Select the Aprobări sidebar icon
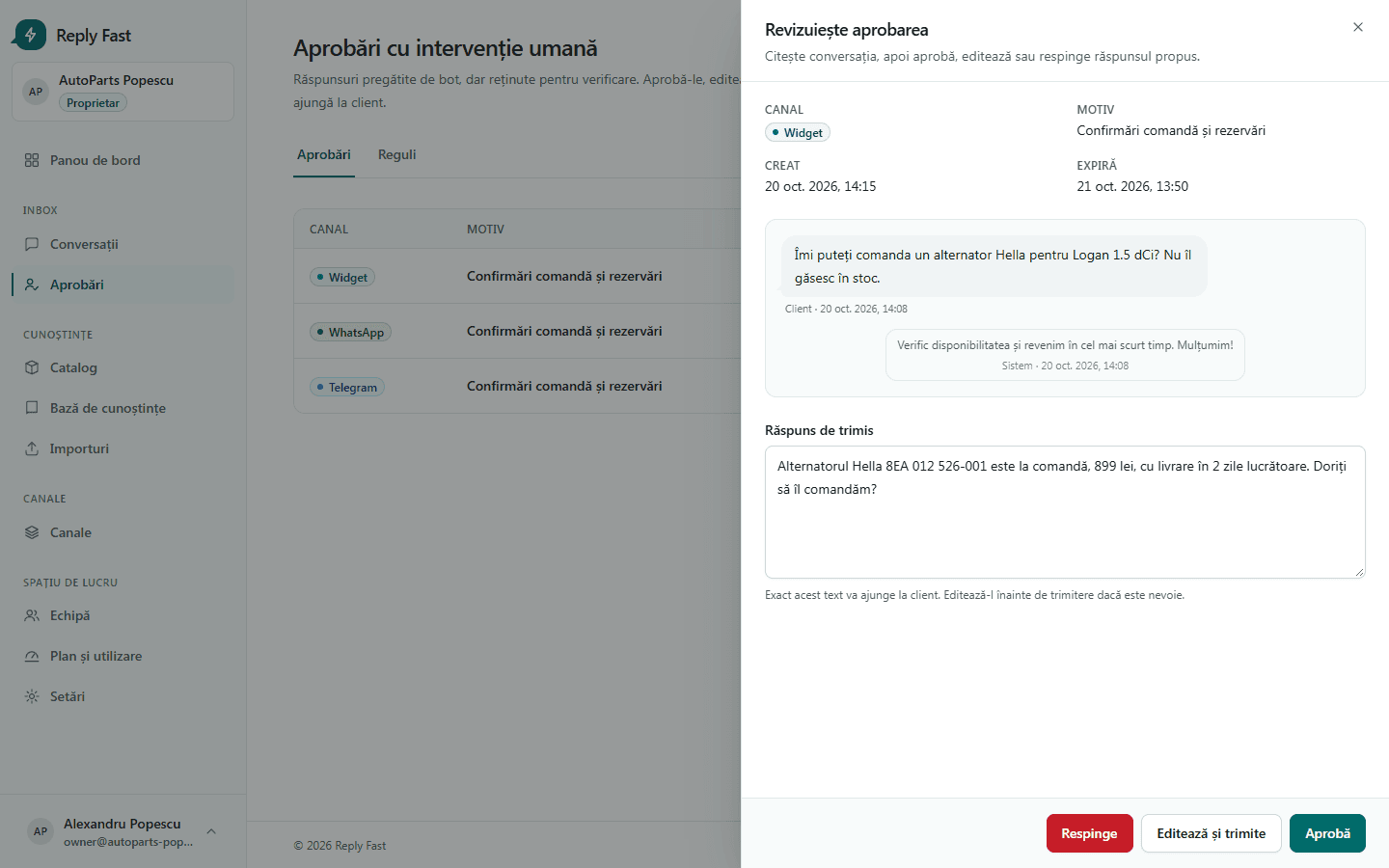The image size is (1389, 868). coord(32,285)
